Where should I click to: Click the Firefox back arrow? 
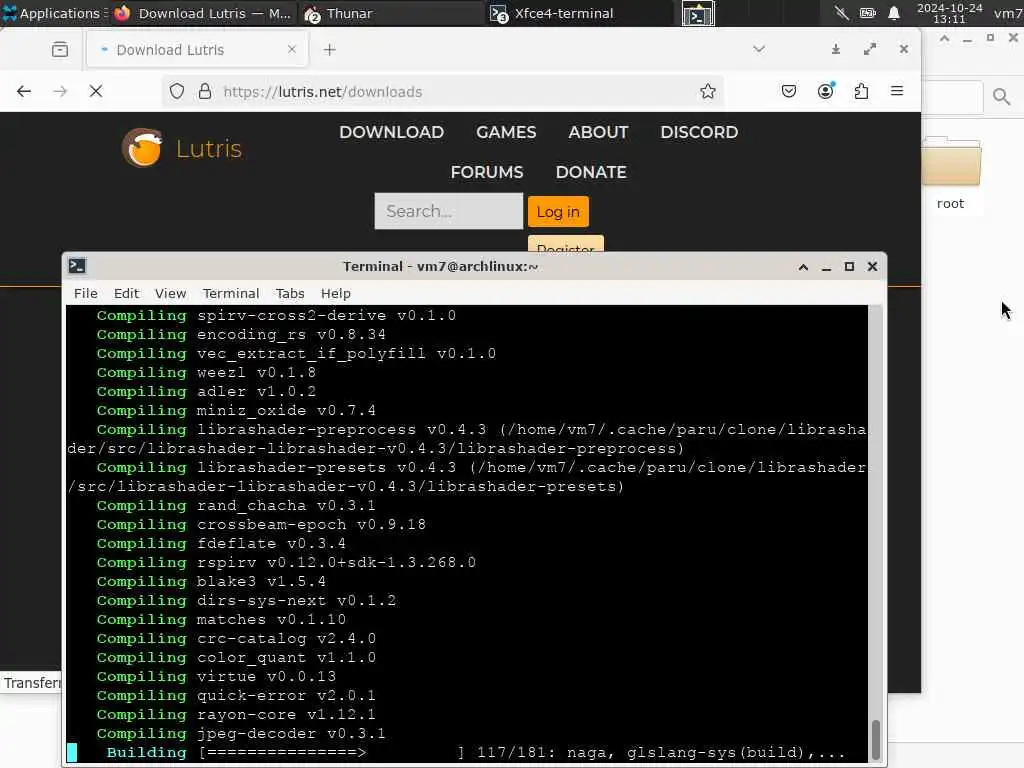tap(24, 91)
